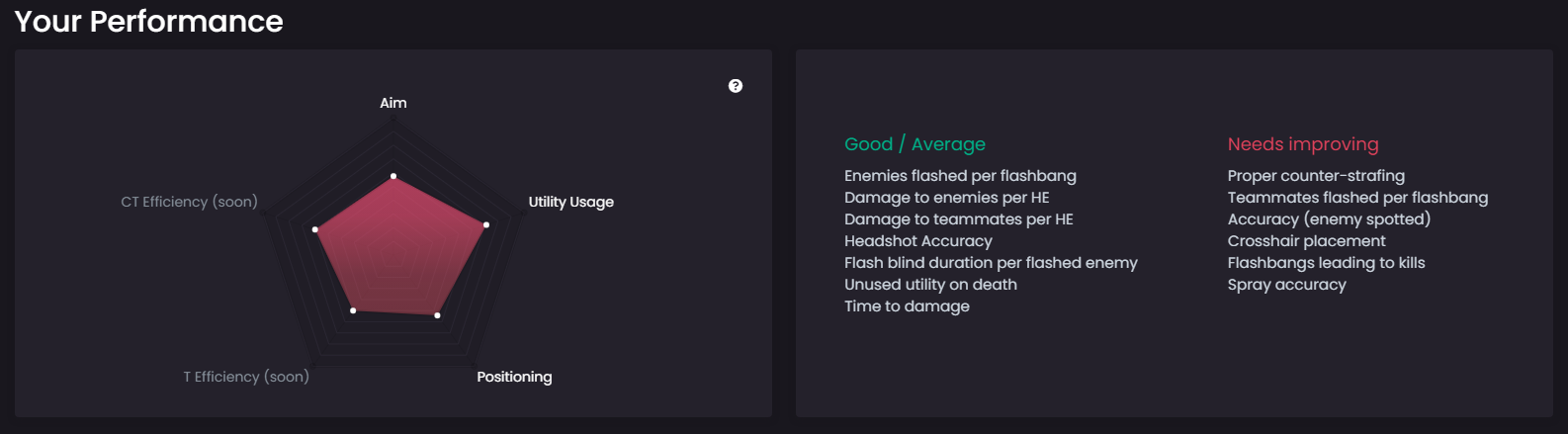This screenshot has width=1568, height=434.
Task: Open Unused utility on death stat
Action: (x=930, y=285)
